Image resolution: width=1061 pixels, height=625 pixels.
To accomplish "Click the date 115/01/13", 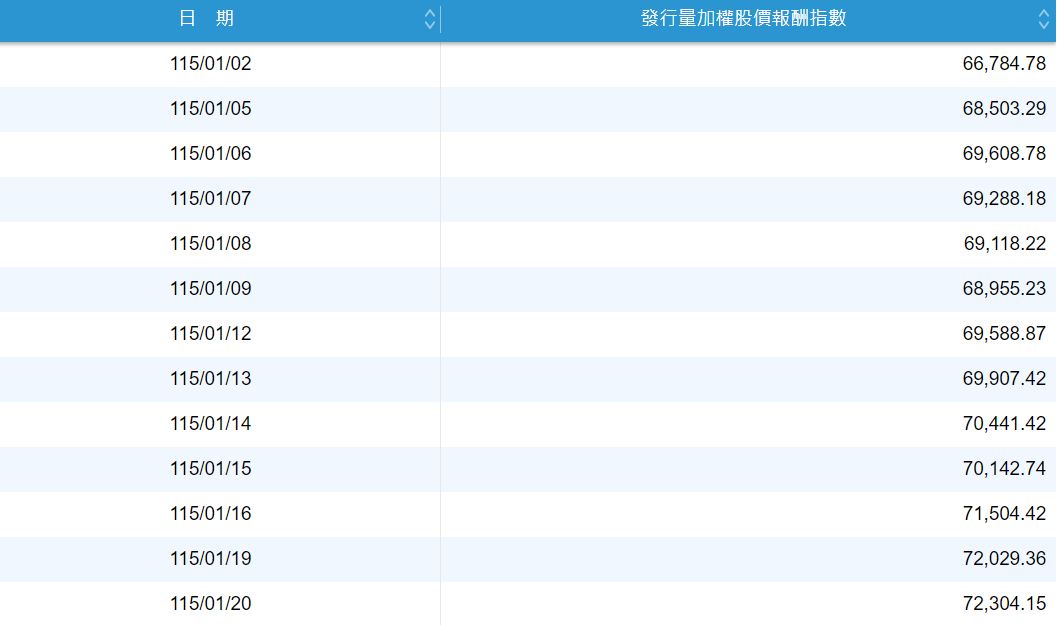I will click(x=211, y=379).
